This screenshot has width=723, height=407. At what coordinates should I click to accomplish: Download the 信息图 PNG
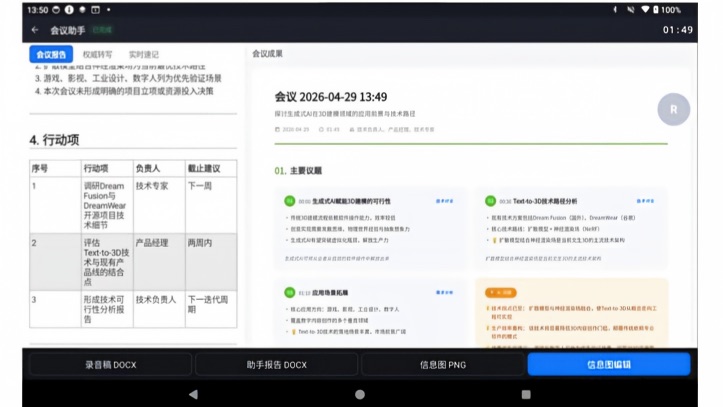443,365
